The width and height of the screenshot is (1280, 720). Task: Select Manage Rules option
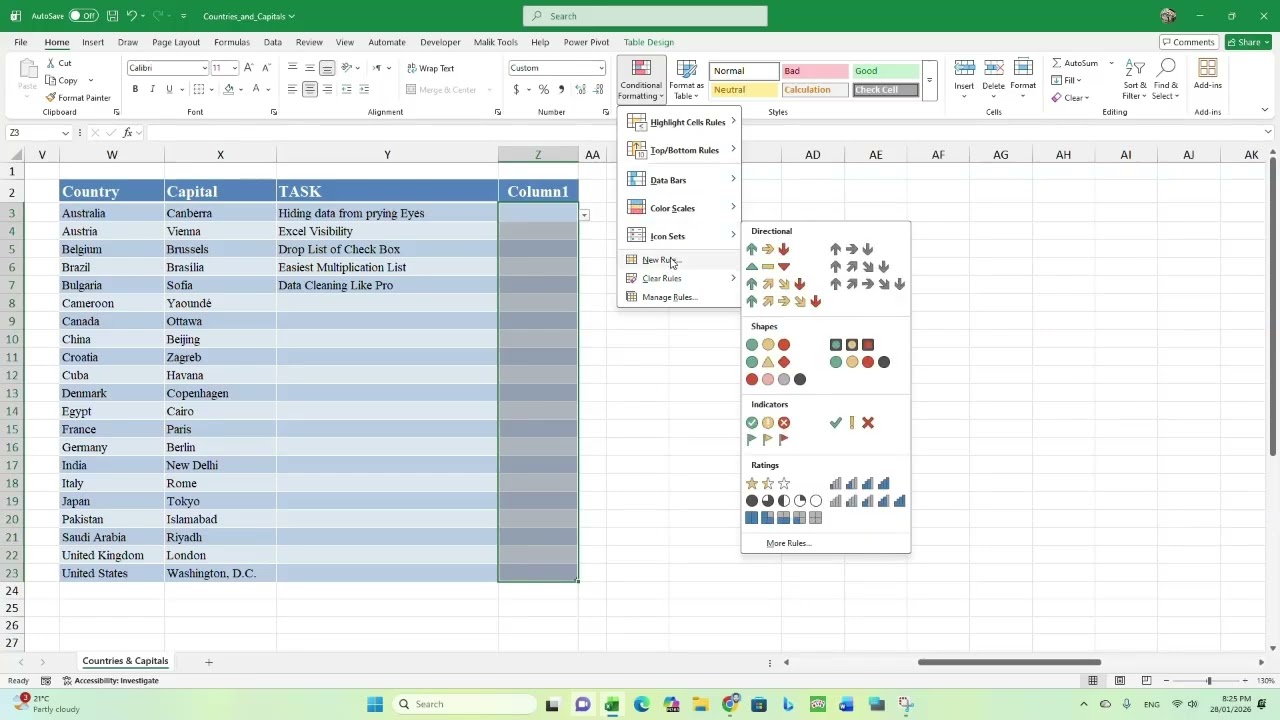coord(679,297)
